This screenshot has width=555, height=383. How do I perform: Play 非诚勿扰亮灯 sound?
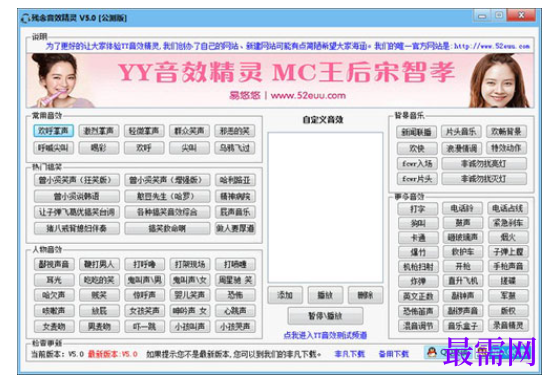pyautogui.click(x=484, y=164)
